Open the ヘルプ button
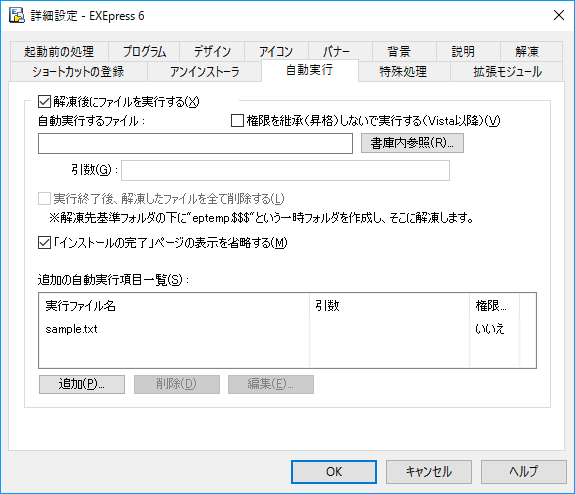 (x=524, y=472)
